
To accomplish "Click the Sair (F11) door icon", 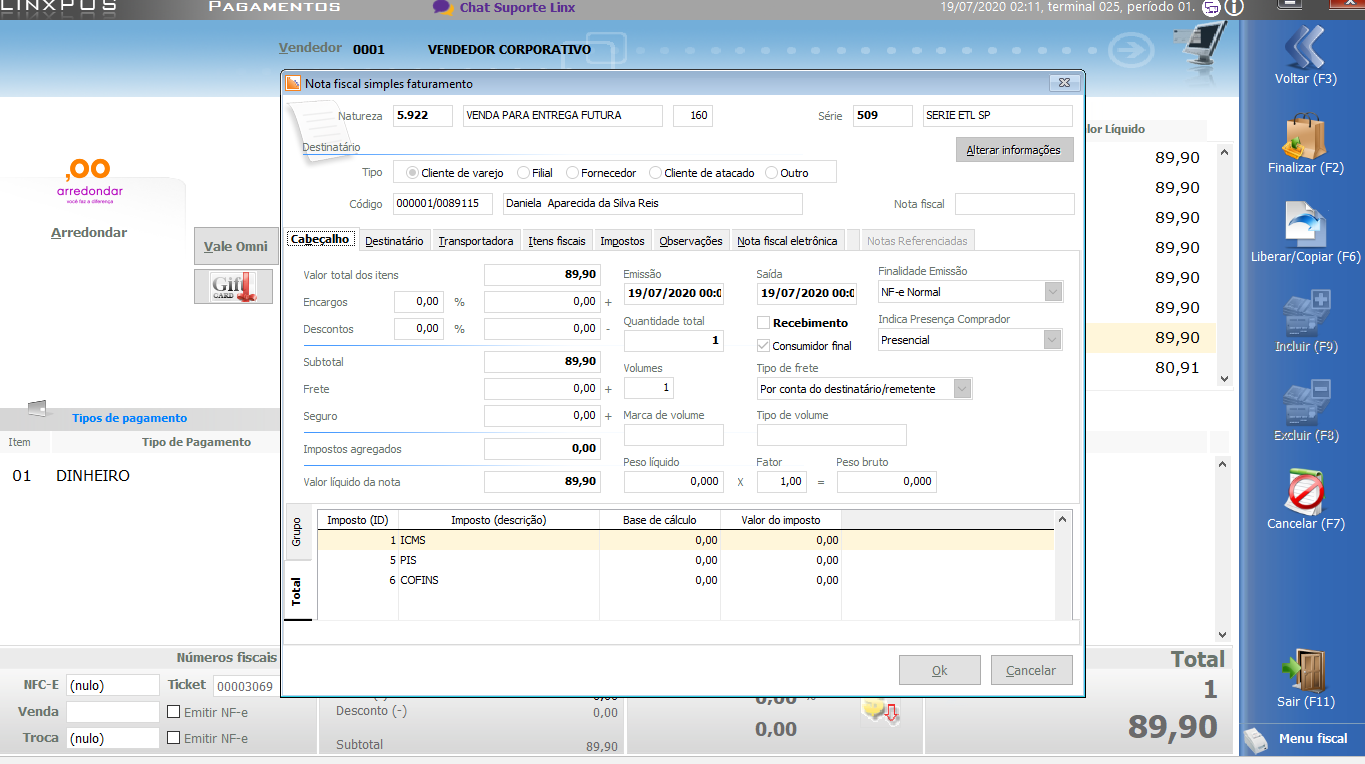I will tap(1305, 670).
